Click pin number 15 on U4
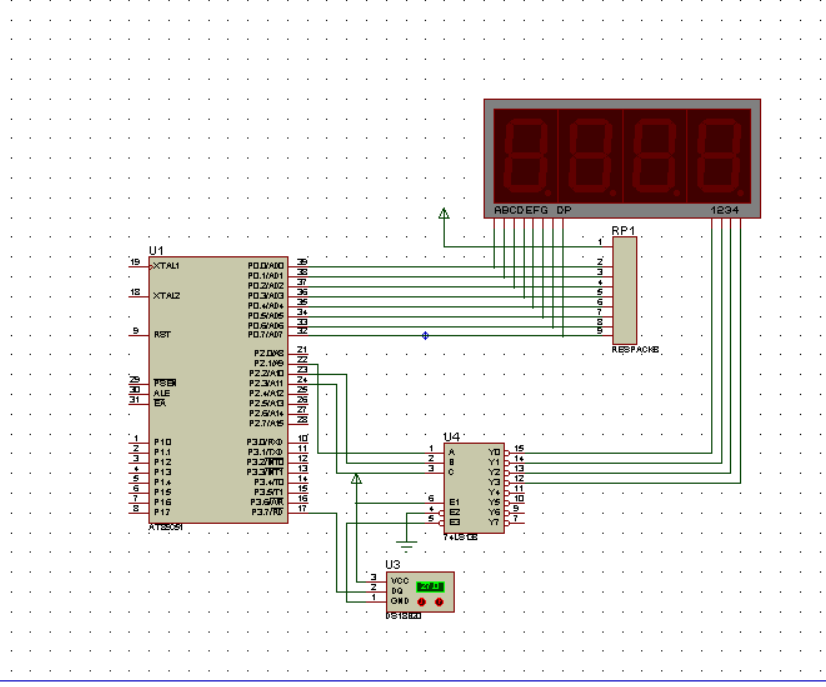The height and width of the screenshot is (687, 826). [519, 448]
